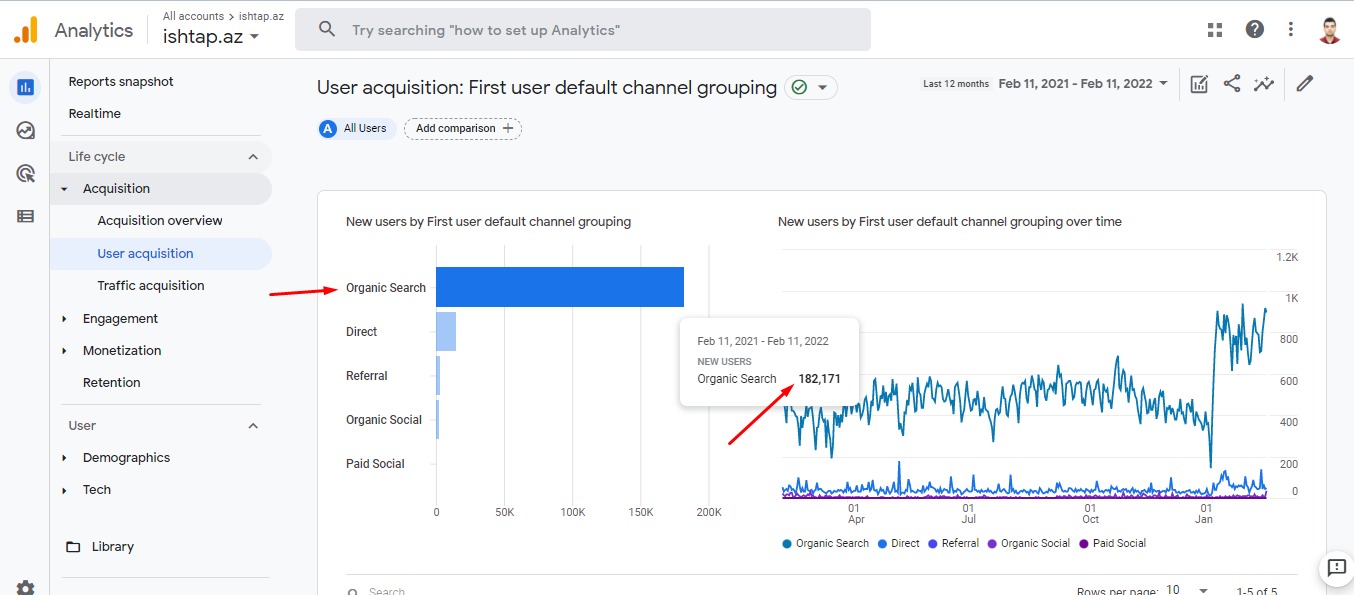This screenshot has width=1354, height=595.
Task: Click the Share this report icon
Action: (x=1232, y=84)
